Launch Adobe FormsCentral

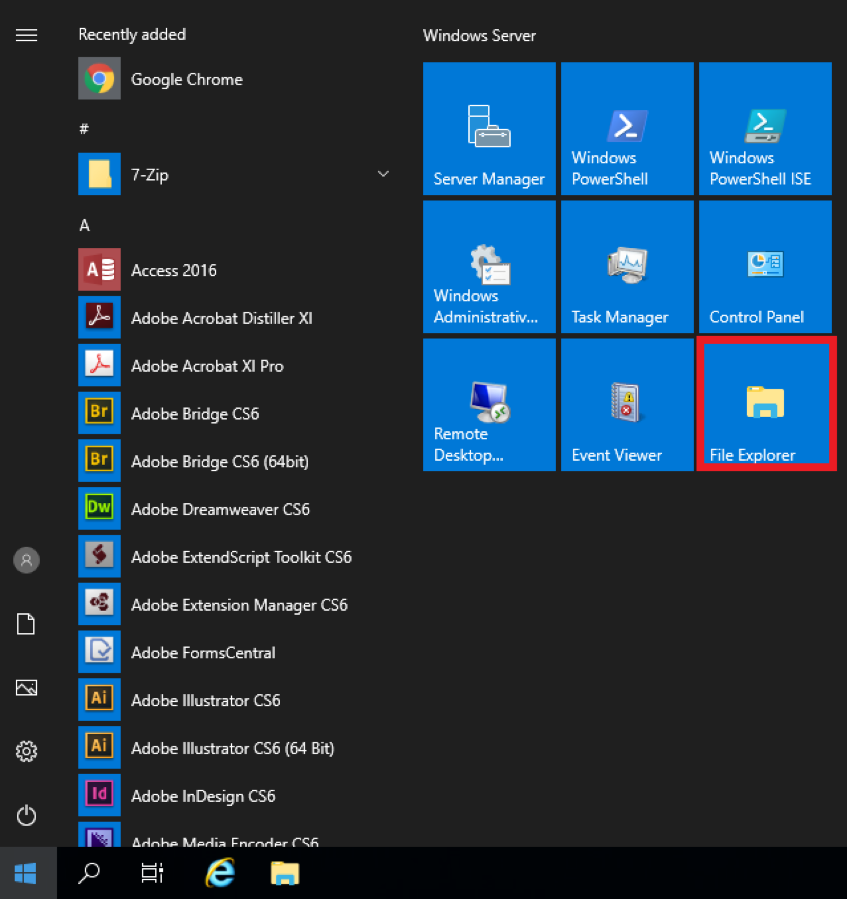(x=235, y=652)
